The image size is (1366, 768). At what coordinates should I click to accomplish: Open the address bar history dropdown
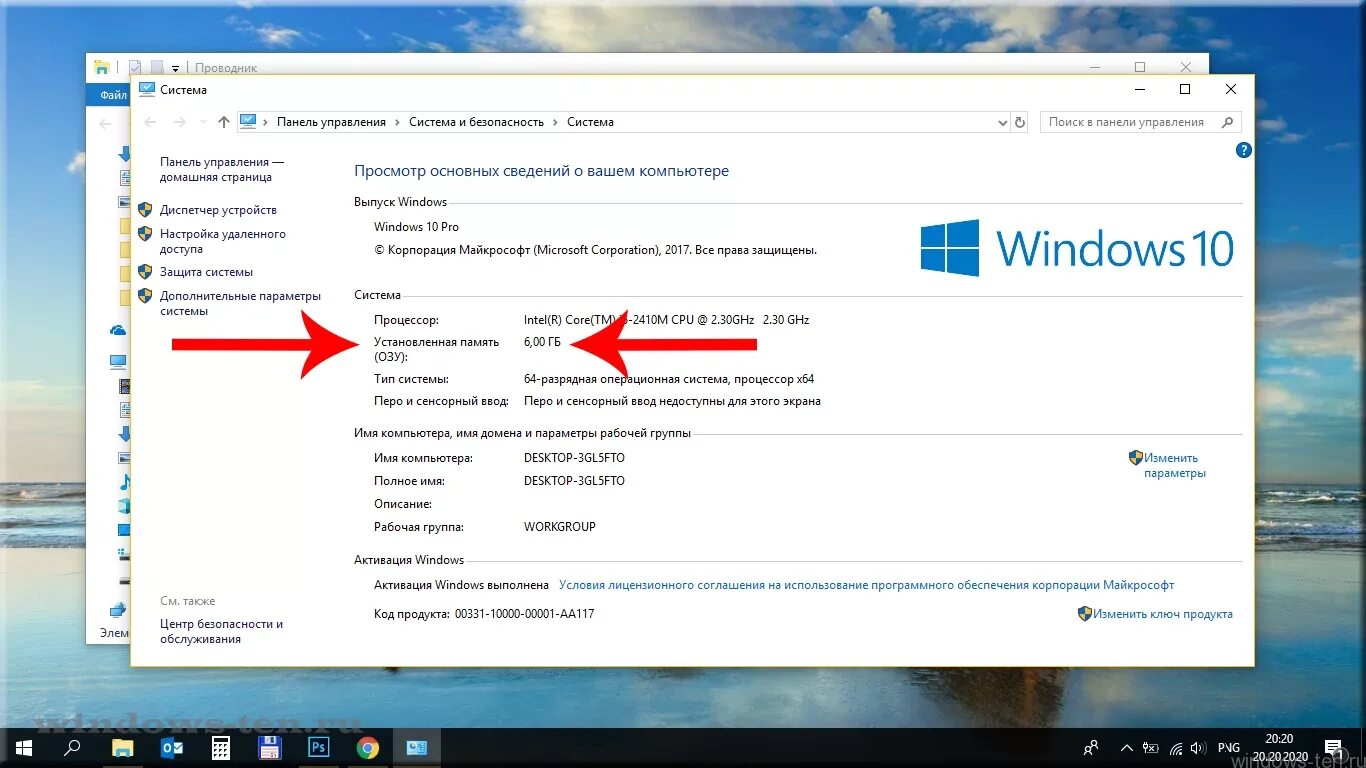(1003, 122)
